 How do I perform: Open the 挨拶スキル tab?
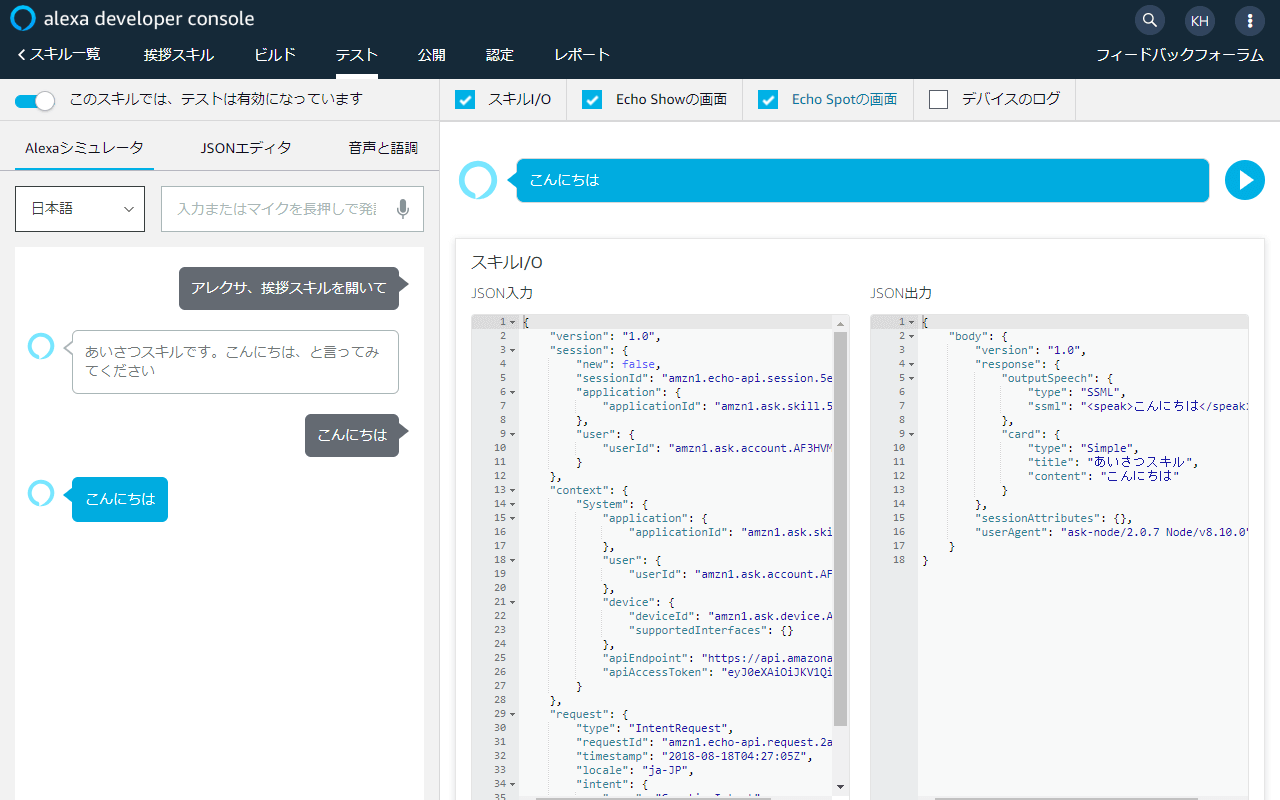[x=179, y=55]
